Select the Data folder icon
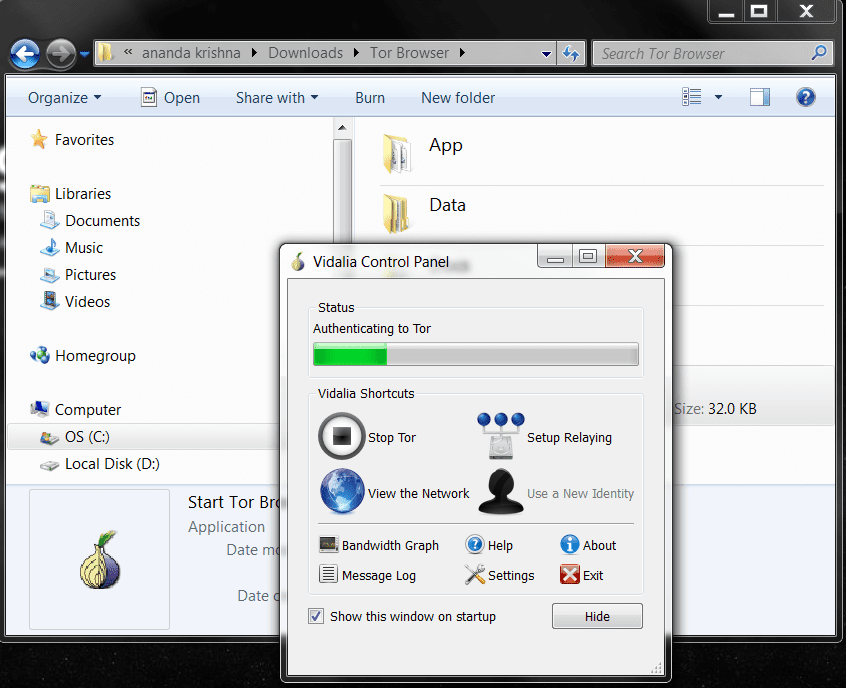The image size is (846, 688). click(397, 214)
